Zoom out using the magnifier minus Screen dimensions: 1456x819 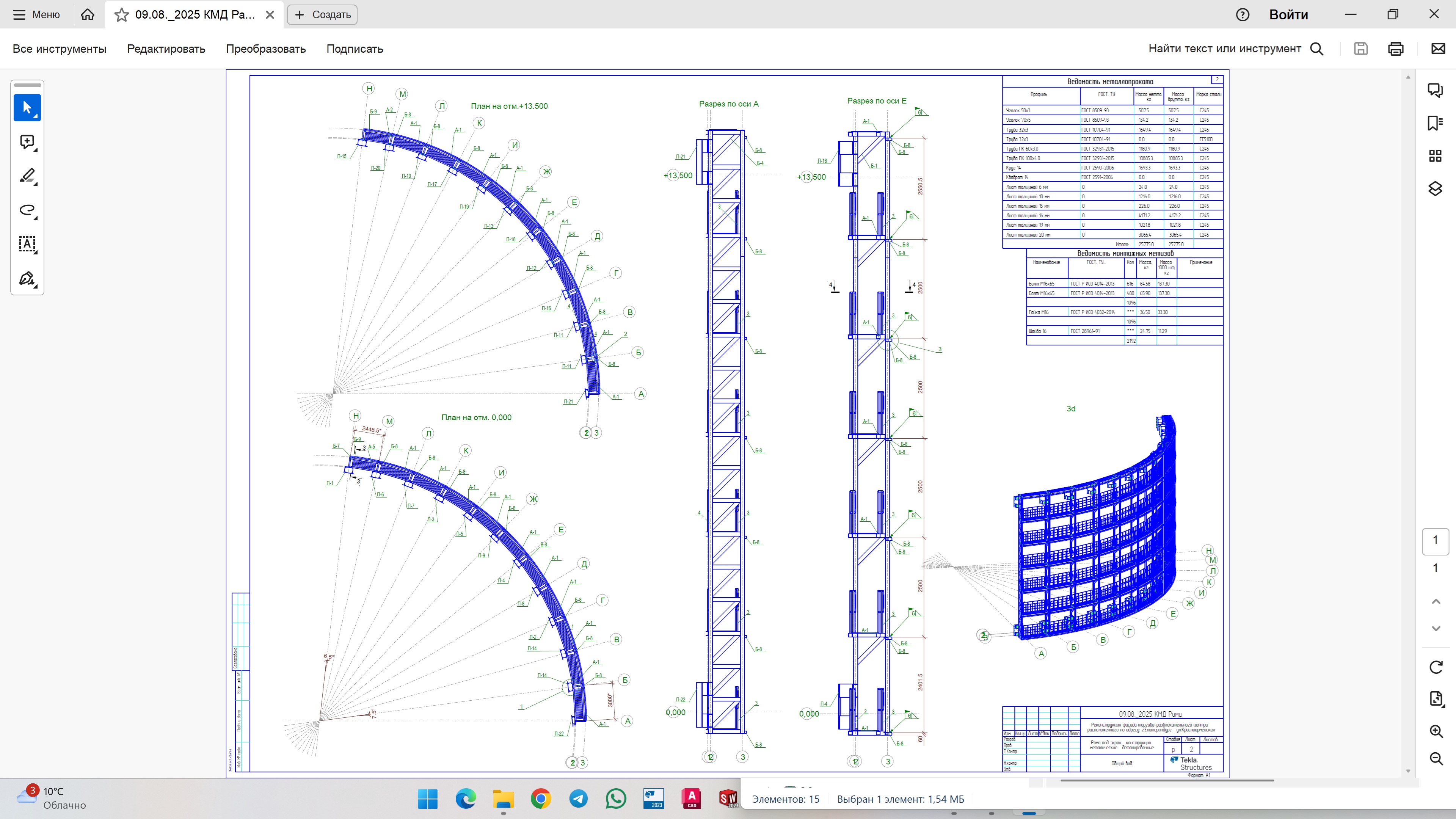click(x=1436, y=758)
